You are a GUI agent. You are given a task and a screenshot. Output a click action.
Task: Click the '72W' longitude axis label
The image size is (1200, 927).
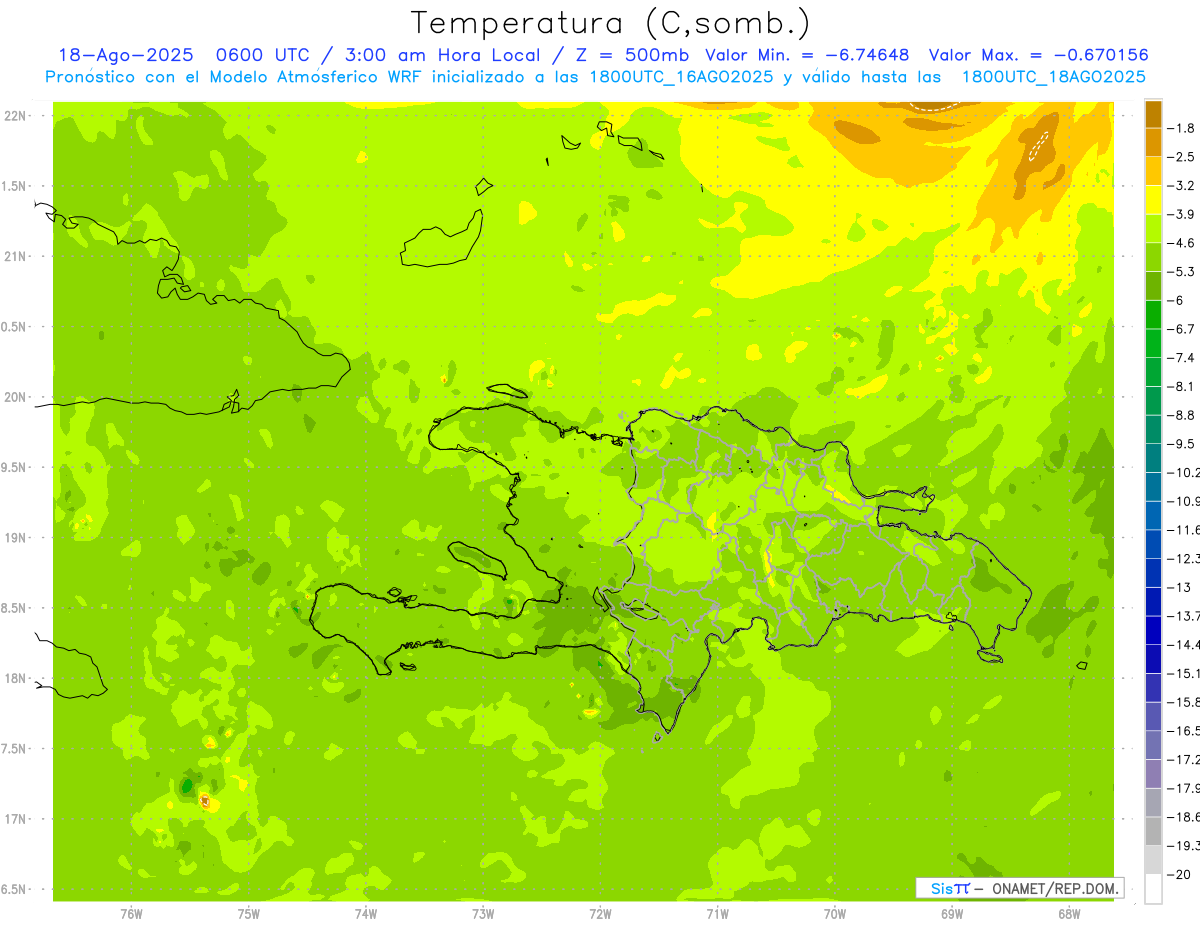coord(600,914)
